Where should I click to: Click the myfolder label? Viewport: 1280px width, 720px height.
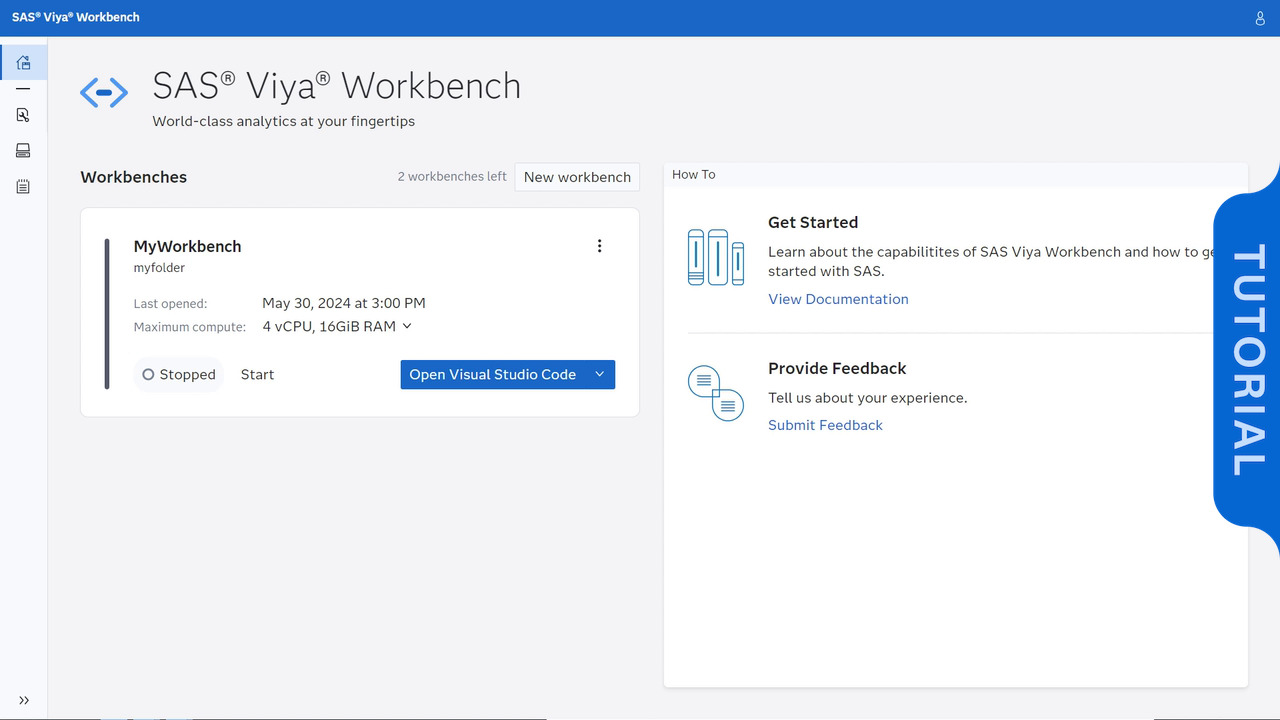click(159, 268)
